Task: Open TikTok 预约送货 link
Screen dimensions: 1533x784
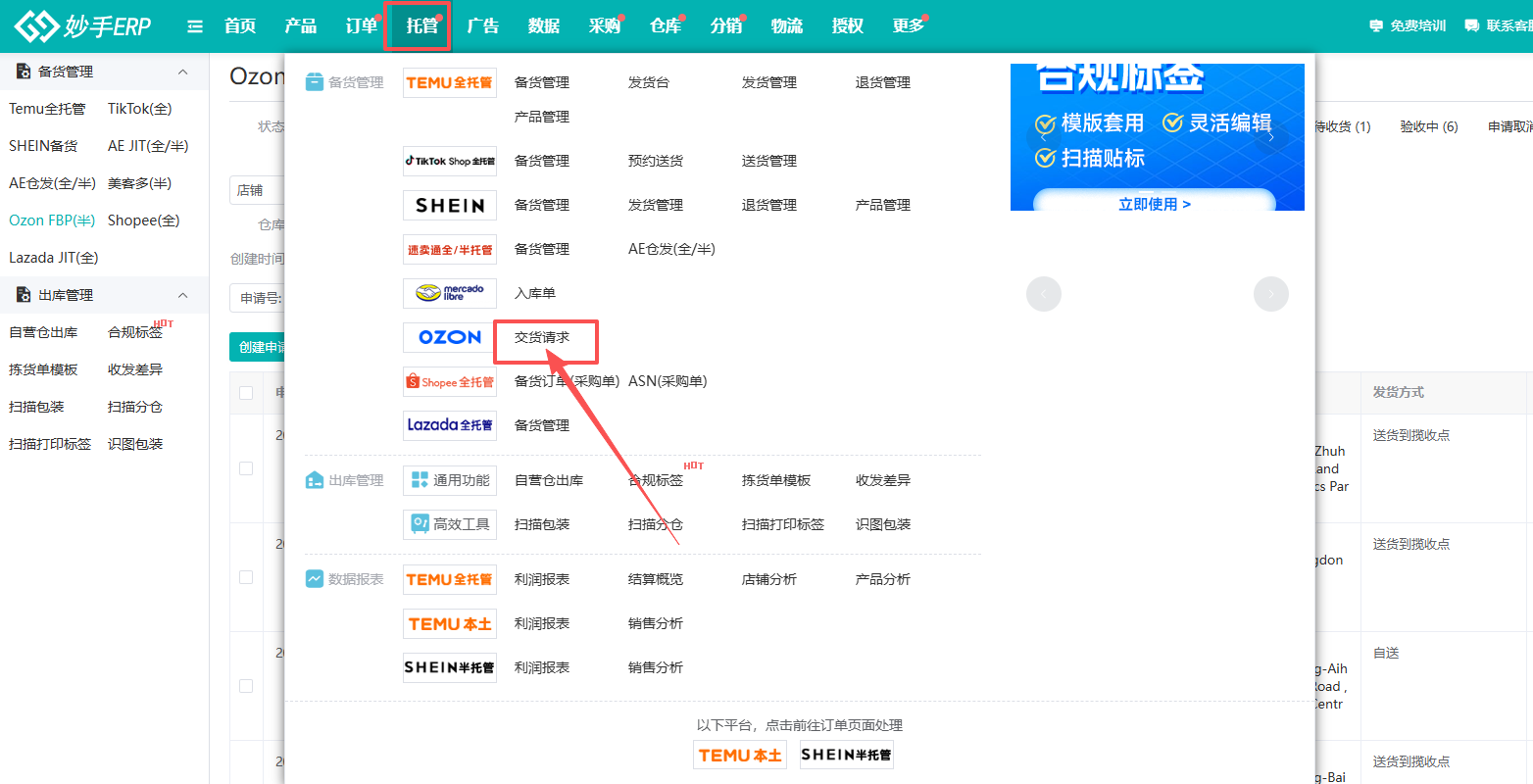Action: [656, 161]
